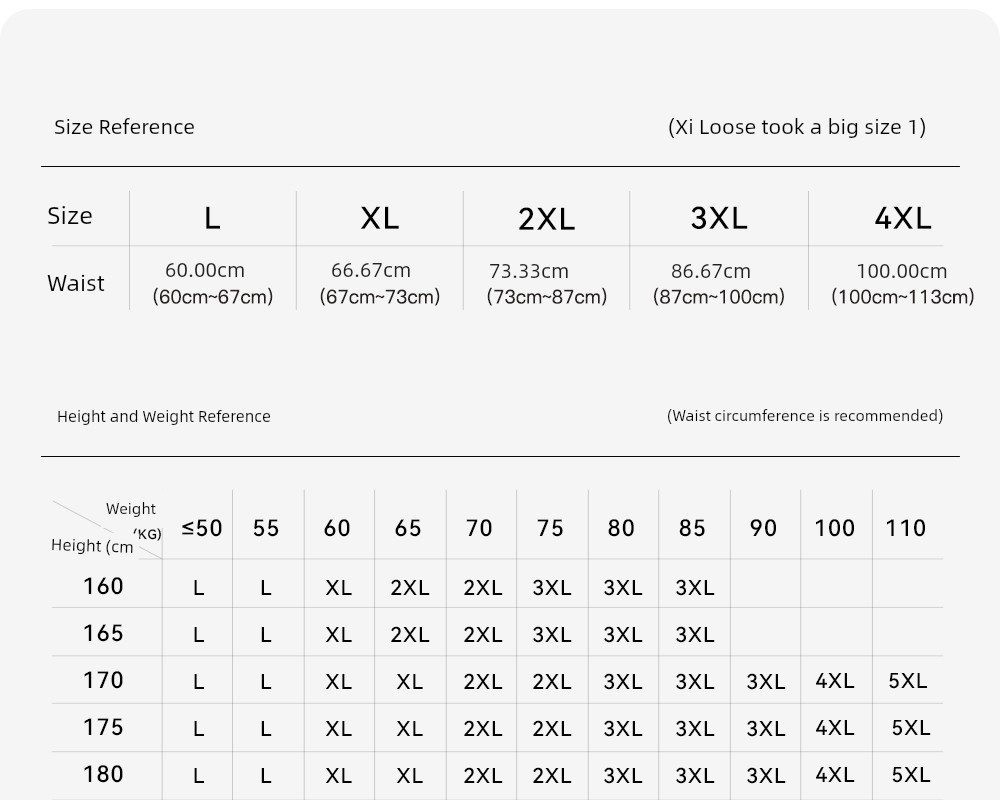Click the Waist row label

click(x=76, y=283)
